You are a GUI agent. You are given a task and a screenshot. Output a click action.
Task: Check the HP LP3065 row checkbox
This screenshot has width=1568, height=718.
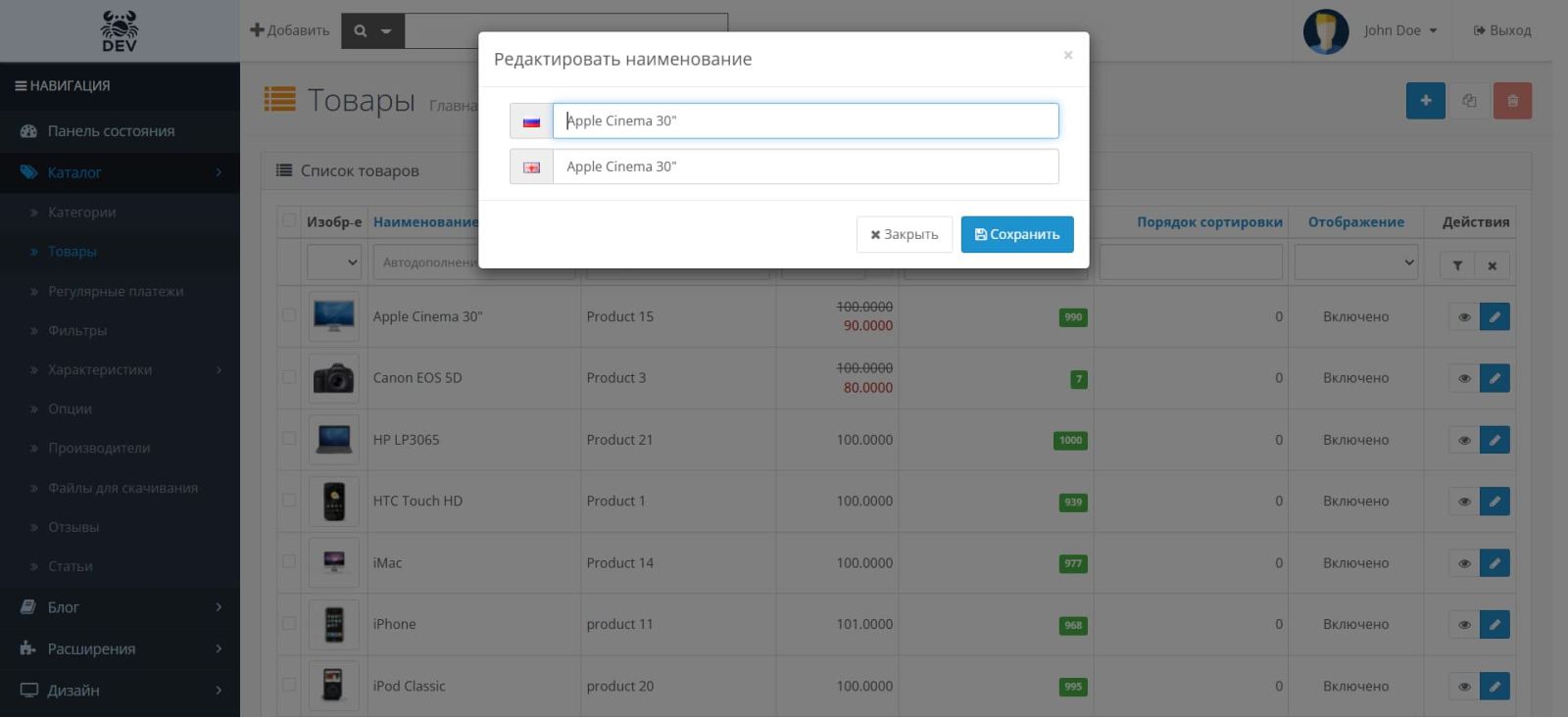(289, 439)
